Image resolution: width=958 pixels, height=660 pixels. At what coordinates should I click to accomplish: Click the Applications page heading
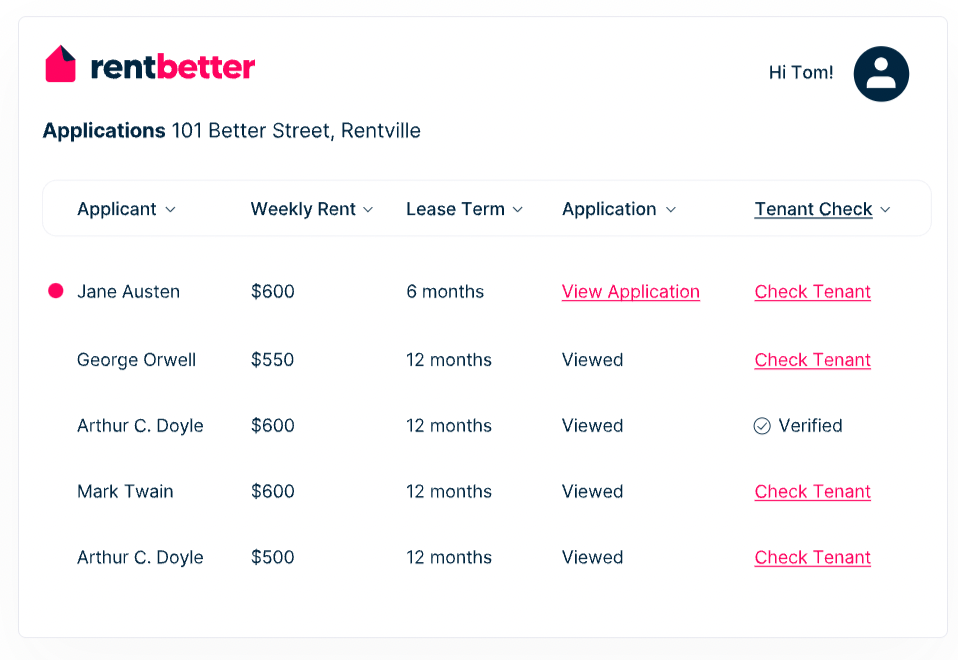click(104, 131)
